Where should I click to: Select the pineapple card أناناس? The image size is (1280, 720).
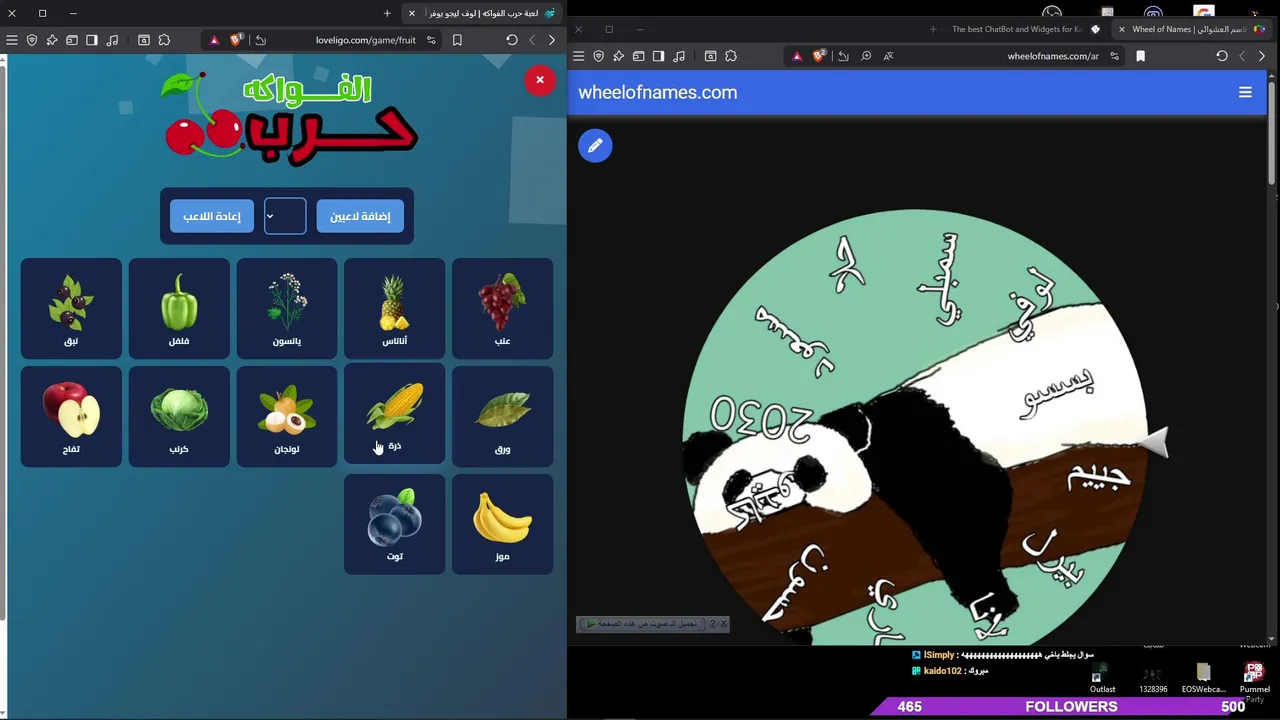394,308
